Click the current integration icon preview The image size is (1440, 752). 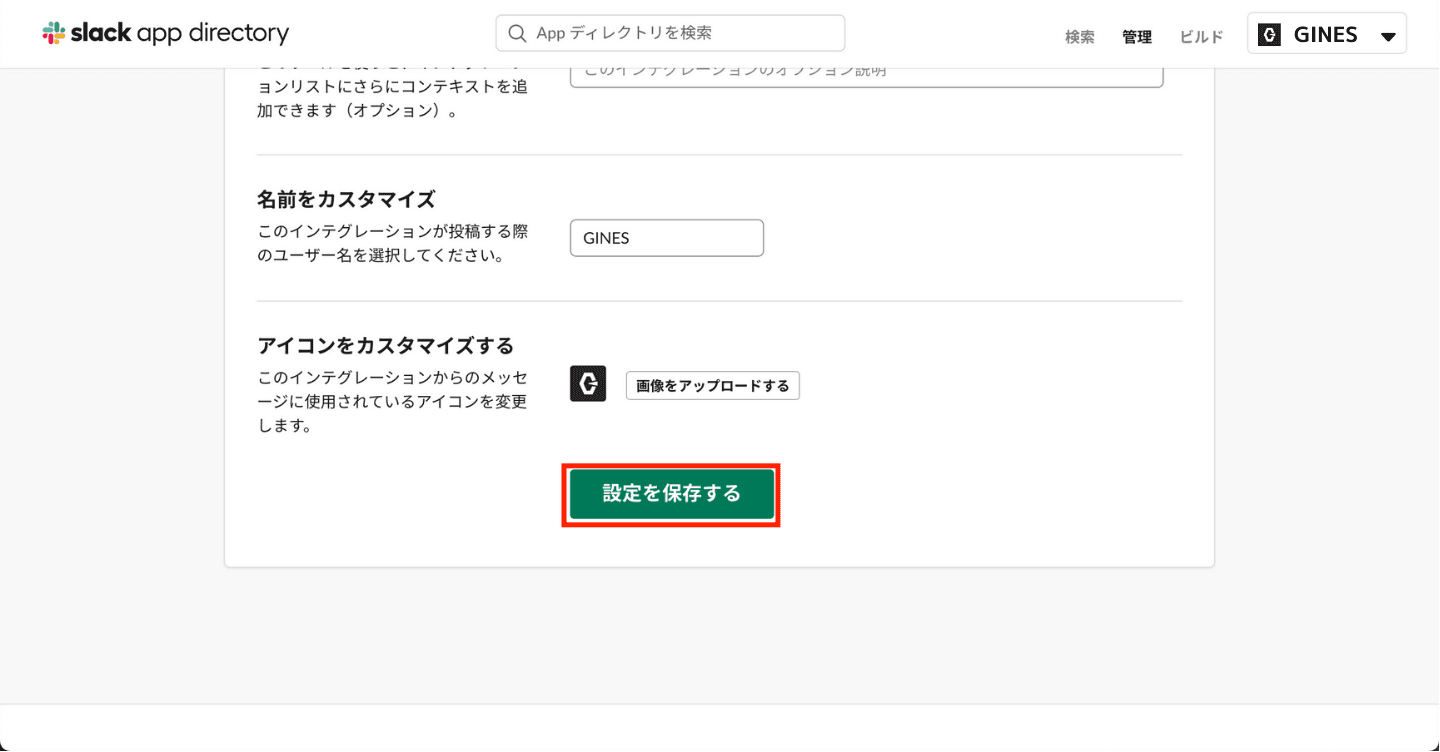click(588, 384)
